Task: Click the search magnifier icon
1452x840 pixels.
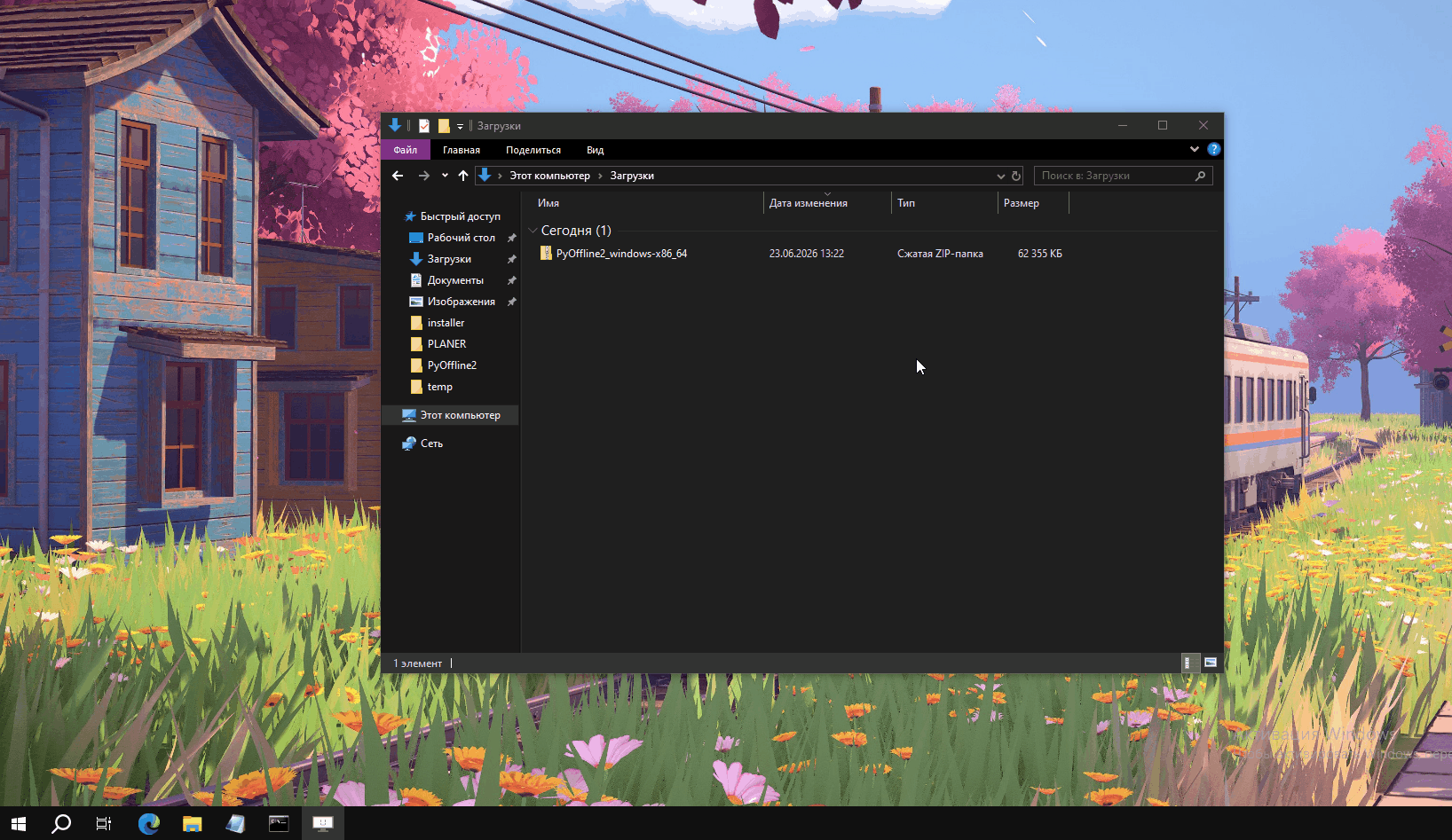Action: pyautogui.click(x=1200, y=176)
